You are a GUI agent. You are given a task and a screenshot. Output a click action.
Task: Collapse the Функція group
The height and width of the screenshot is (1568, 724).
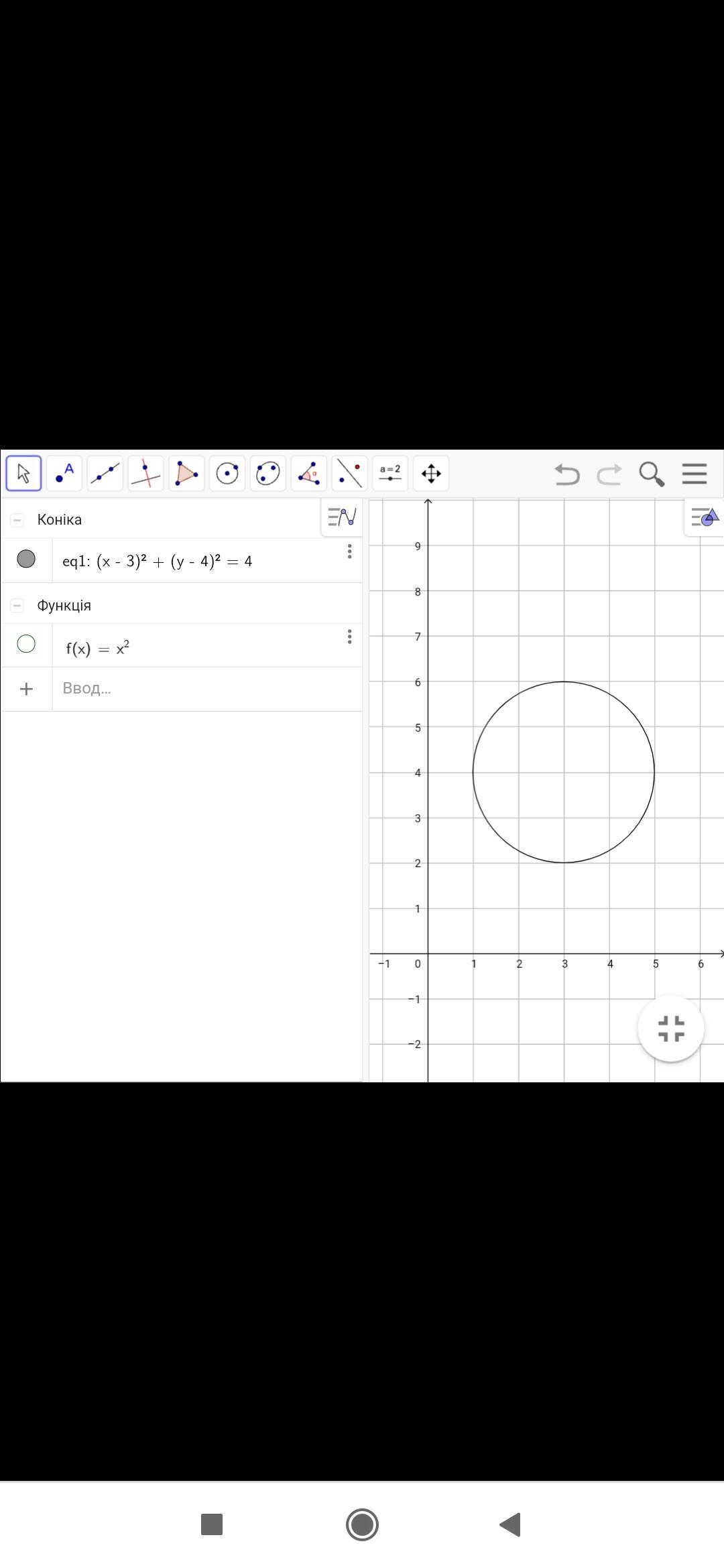(17, 606)
